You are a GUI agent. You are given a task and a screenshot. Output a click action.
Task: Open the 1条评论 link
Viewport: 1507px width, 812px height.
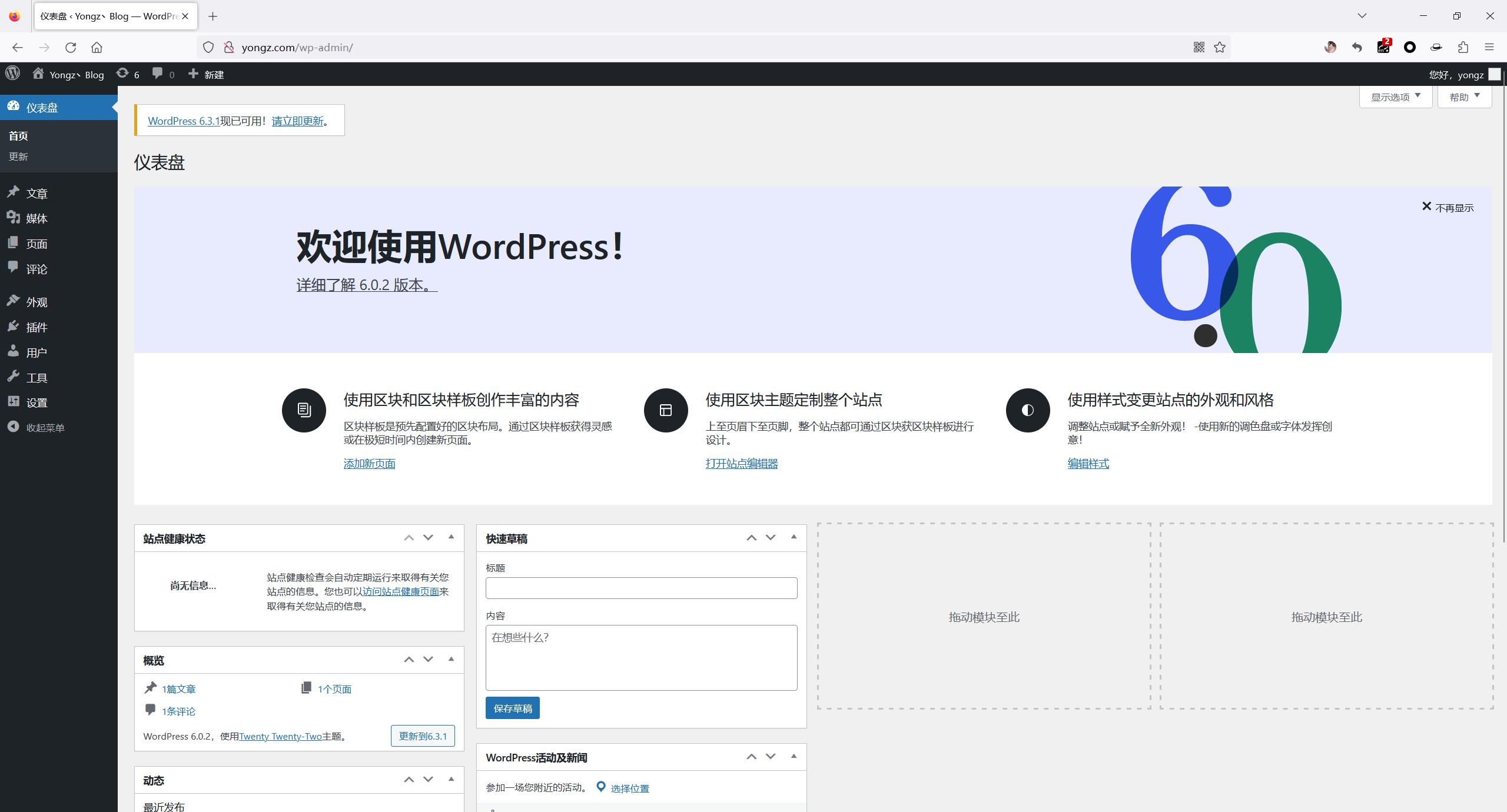179,711
